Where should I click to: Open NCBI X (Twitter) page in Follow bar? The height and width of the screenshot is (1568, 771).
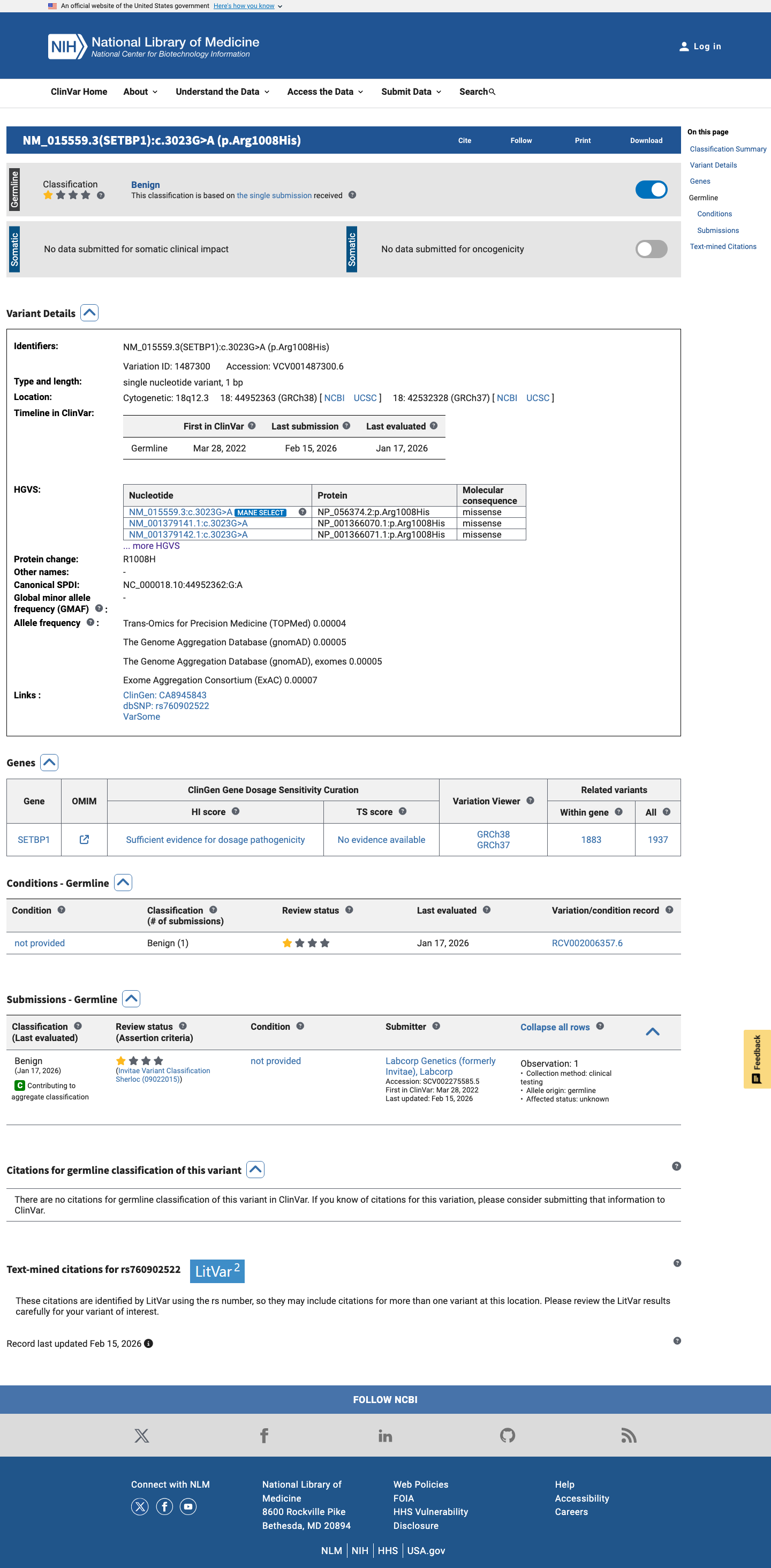coord(142,1436)
